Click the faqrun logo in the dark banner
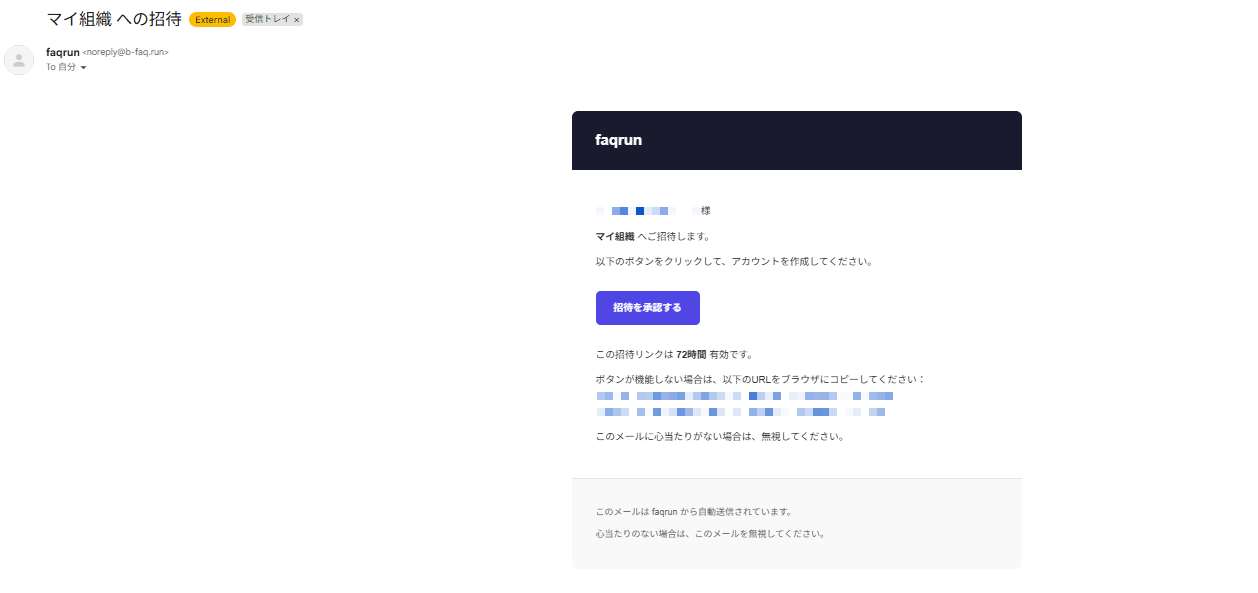 (618, 140)
